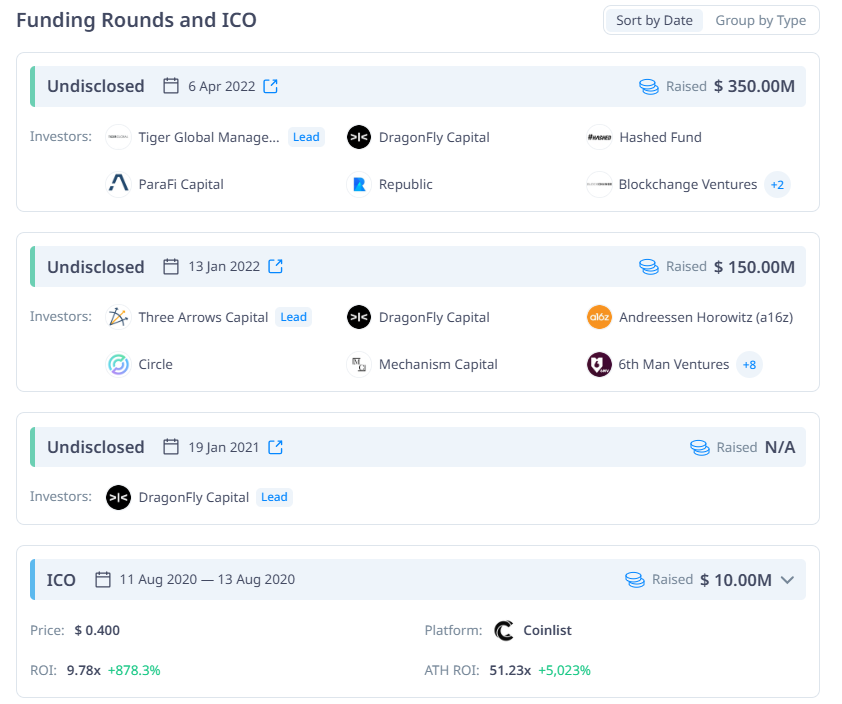The image size is (842, 704).
Task: Show 2 more investors after Blockchange Ventures
Action: pyautogui.click(x=777, y=185)
